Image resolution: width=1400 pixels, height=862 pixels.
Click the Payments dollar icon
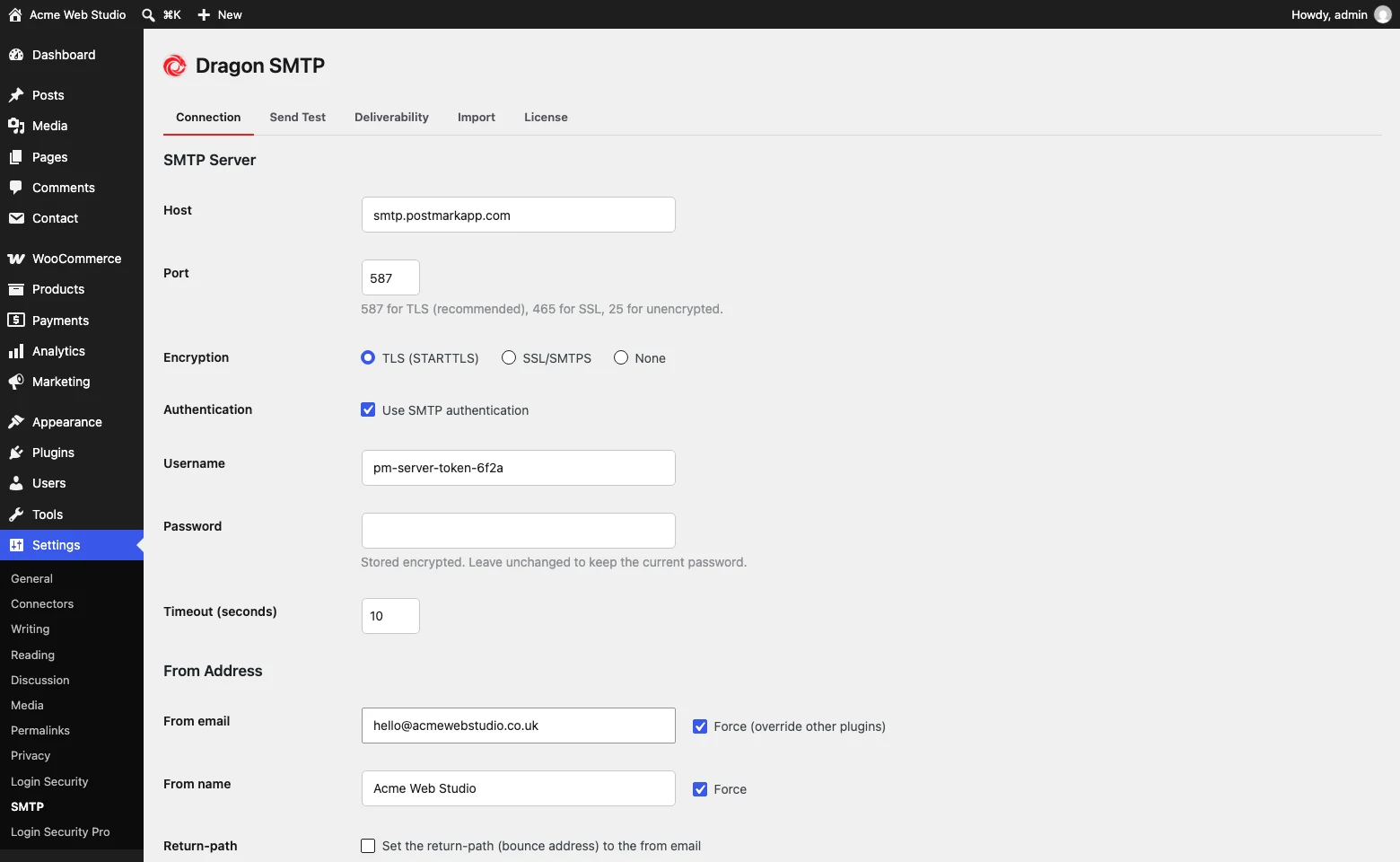click(x=16, y=320)
